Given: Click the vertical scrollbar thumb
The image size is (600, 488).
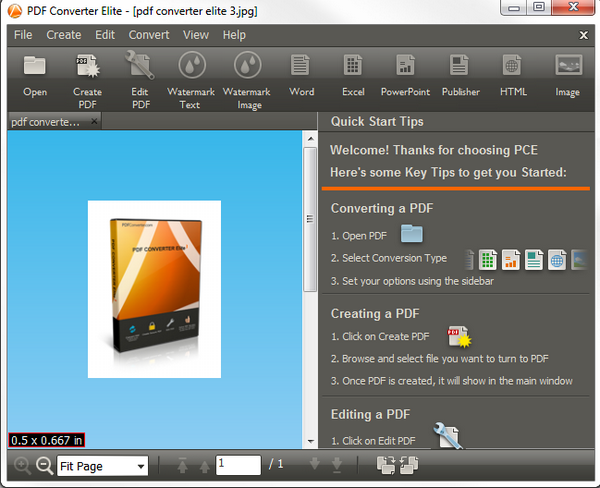Looking at the screenshot, I should coord(310,219).
